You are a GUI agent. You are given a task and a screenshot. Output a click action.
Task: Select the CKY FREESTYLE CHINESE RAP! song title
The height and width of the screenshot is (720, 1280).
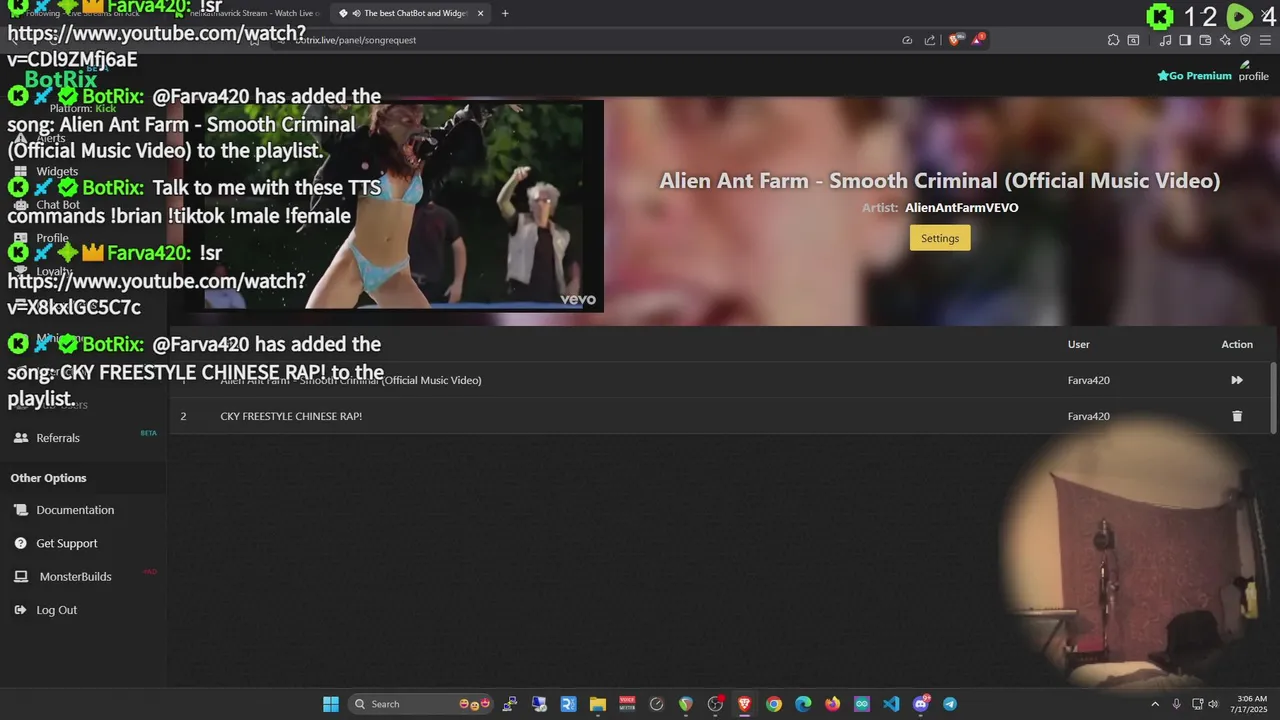tap(291, 416)
